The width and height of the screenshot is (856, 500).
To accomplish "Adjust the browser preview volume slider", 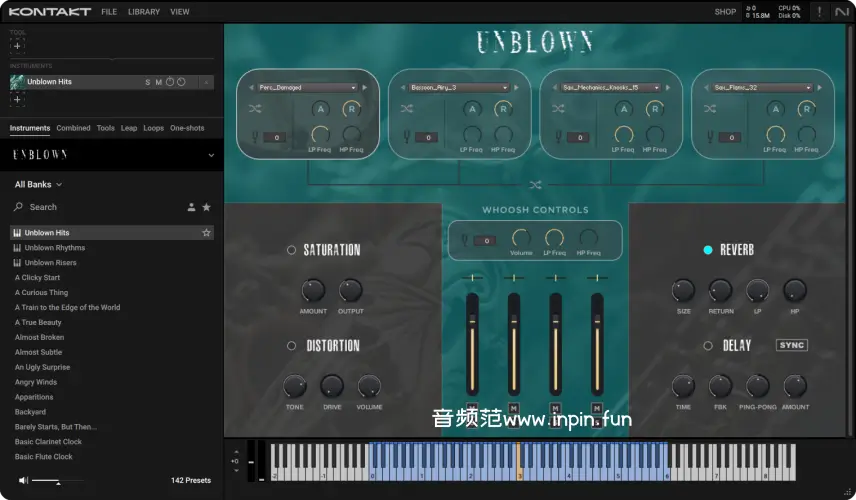I will [x=57, y=481].
